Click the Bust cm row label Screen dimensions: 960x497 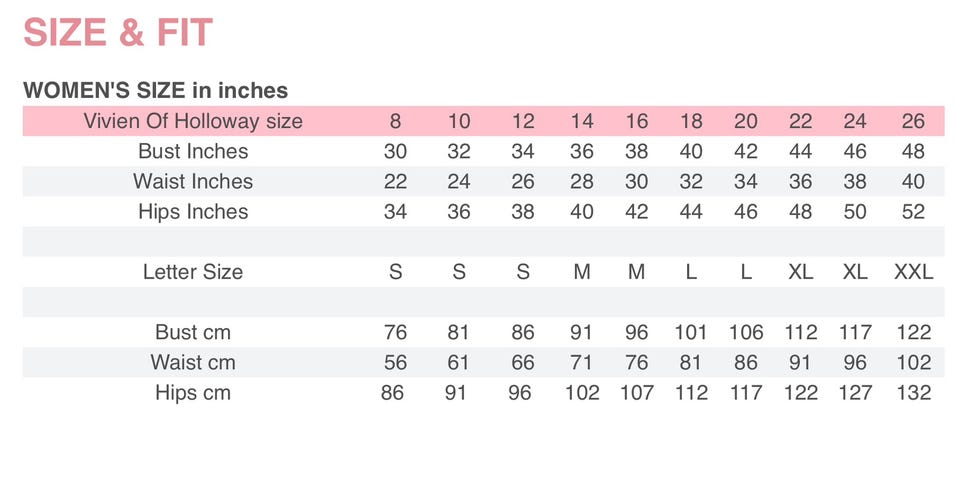(193, 332)
